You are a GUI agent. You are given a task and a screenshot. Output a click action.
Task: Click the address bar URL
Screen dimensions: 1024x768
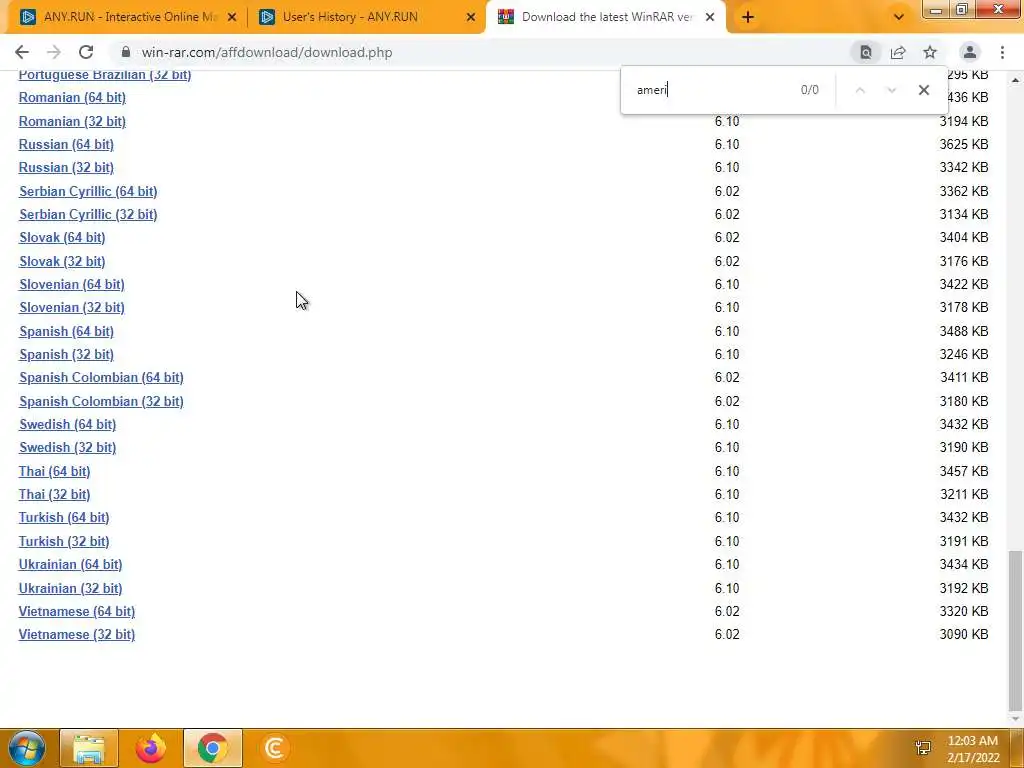[x=267, y=52]
